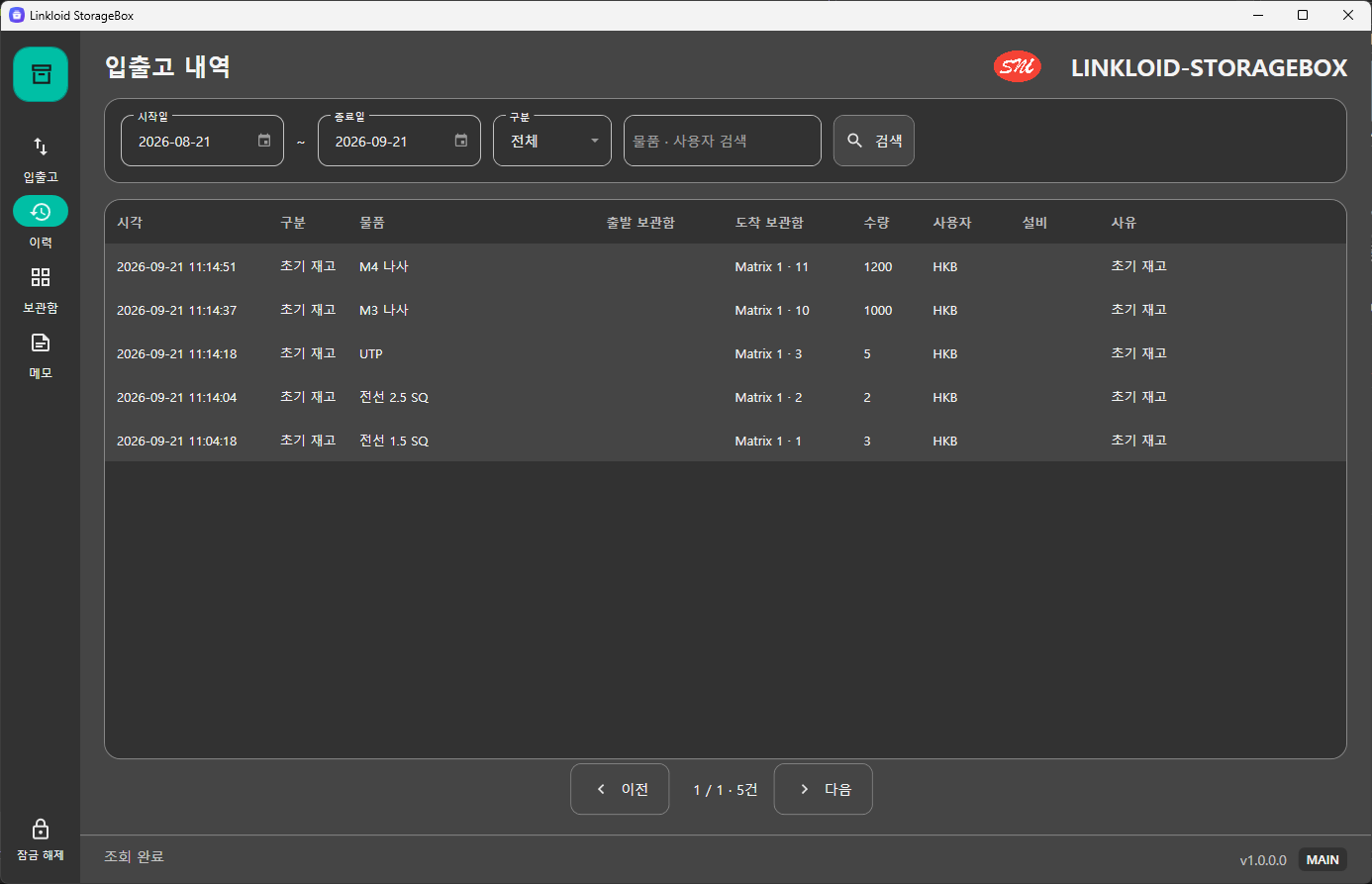
Task: Click the 입출고 내역 page title
Action: 168,66
